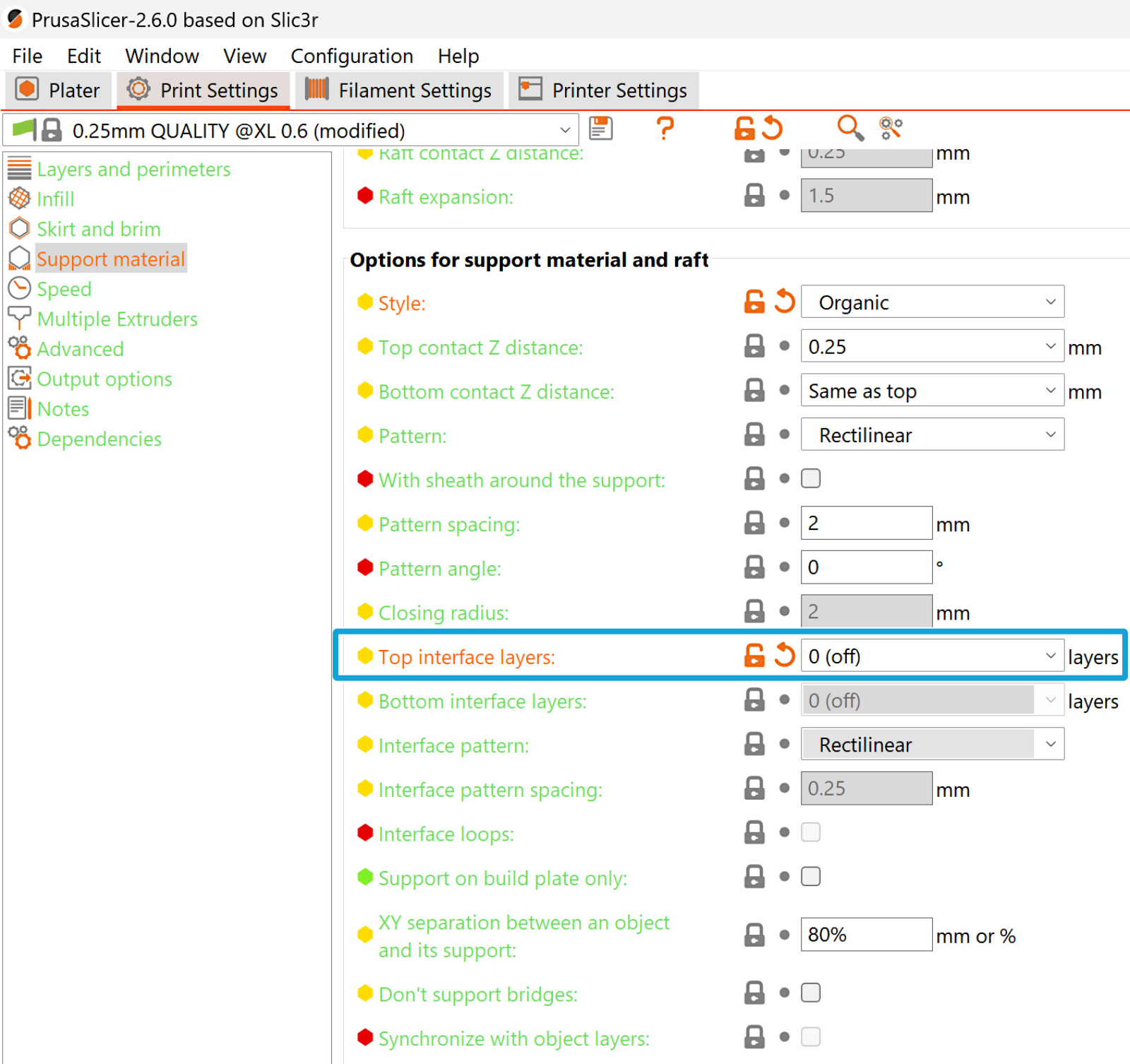
Task: Open the Top interface layers dropdown
Action: (932, 656)
